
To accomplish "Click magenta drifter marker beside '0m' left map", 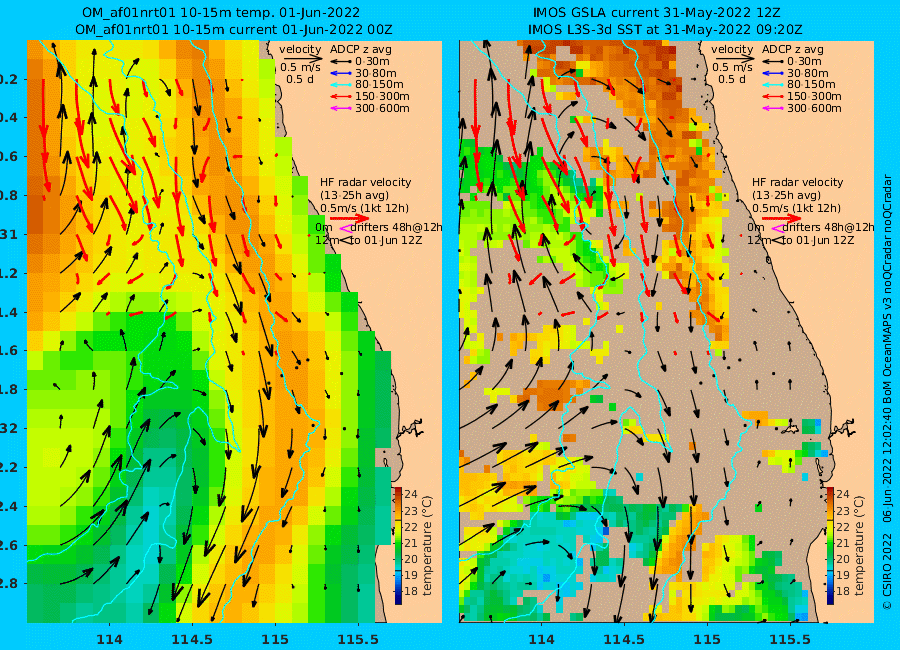I will [x=345, y=229].
